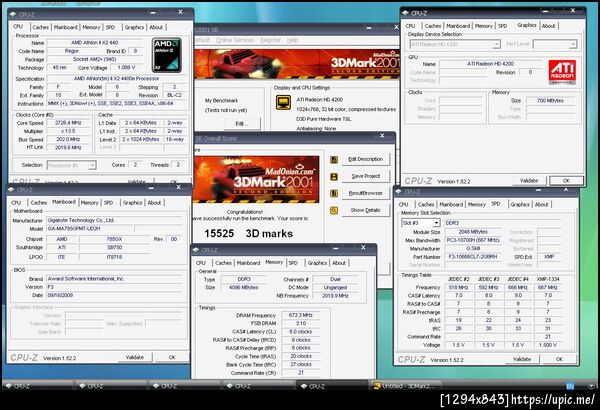Click the monitor icon in Display and CPU Settings

point(283,102)
